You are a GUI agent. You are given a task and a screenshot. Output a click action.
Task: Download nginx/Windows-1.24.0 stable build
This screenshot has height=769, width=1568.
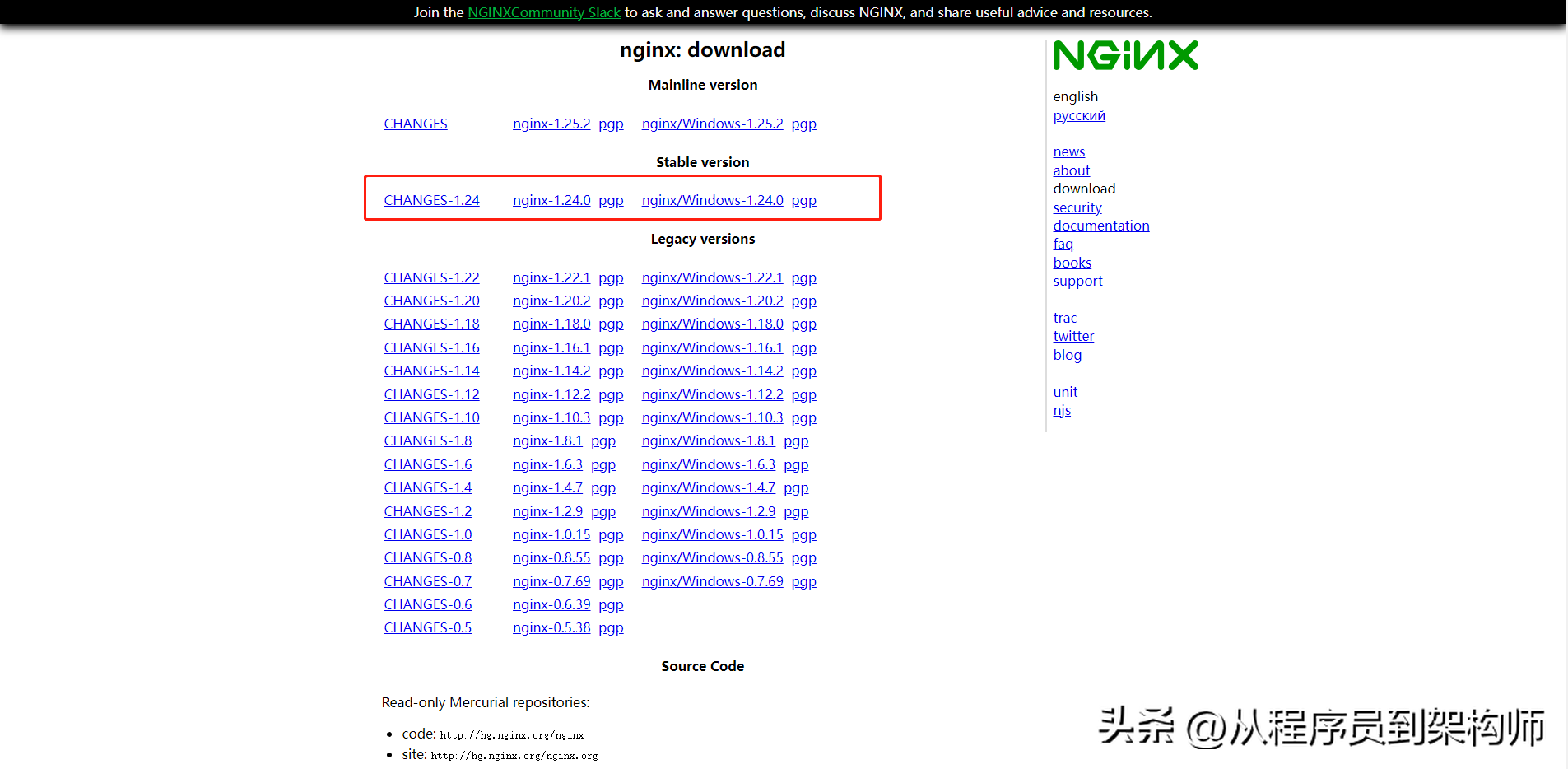tap(713, 200)
